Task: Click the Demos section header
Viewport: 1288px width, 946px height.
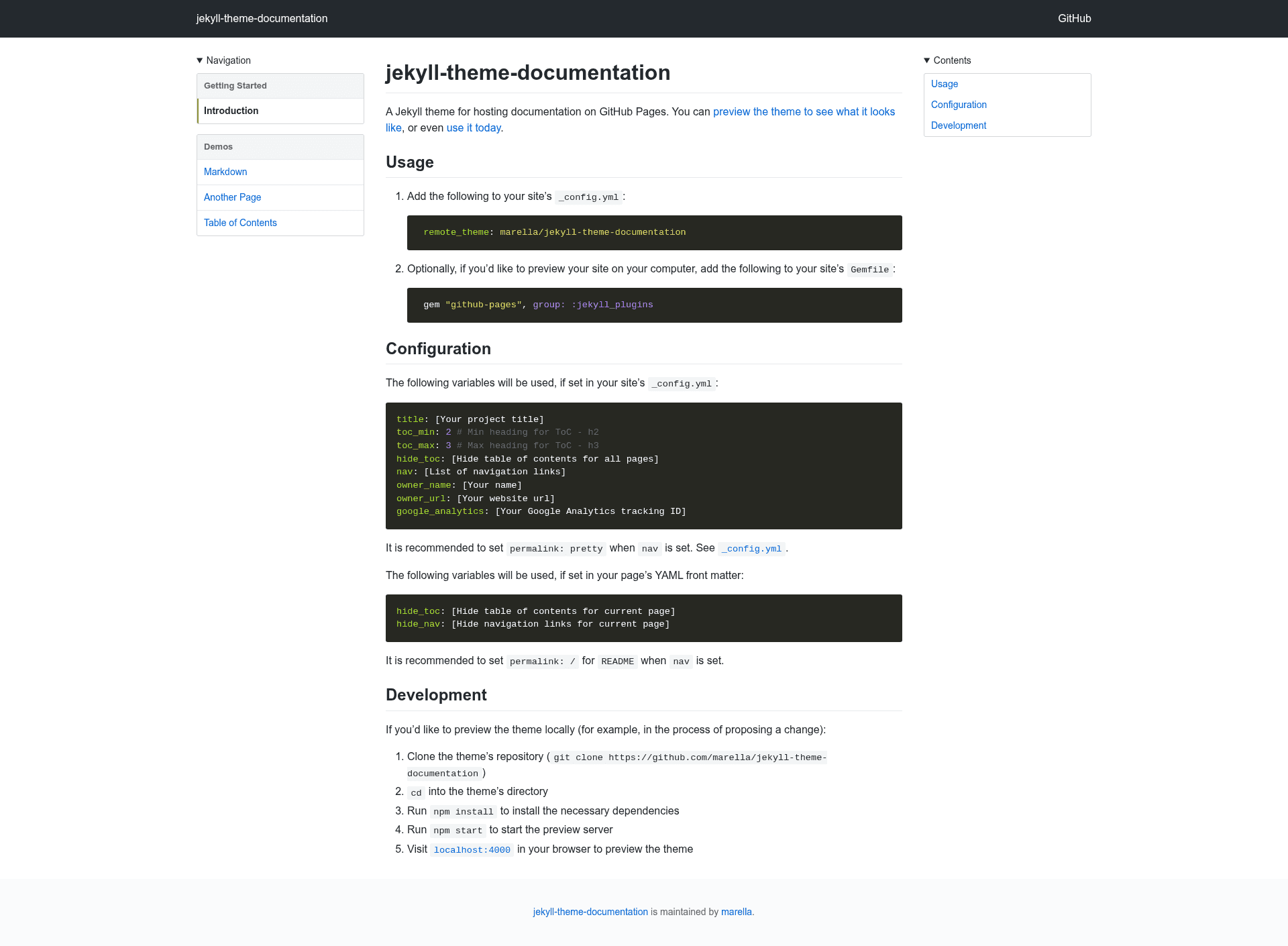Action: point(280,147)
